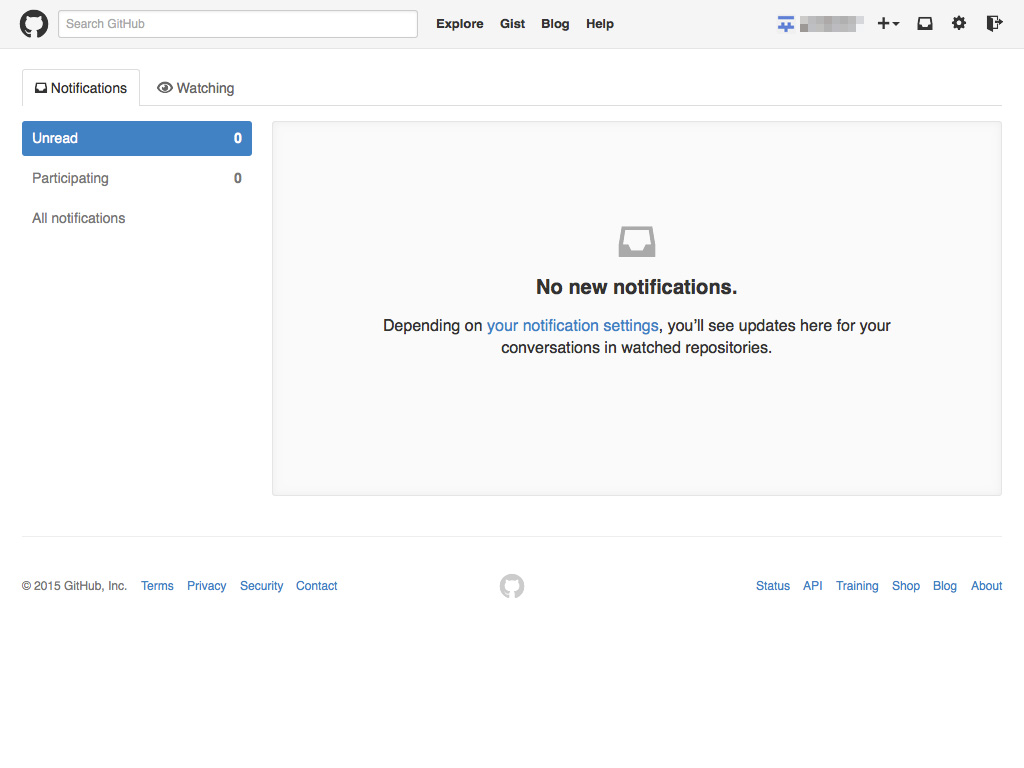Switch to the Watching tab
The image size is (1024, 768).
(x=196, y=88)
